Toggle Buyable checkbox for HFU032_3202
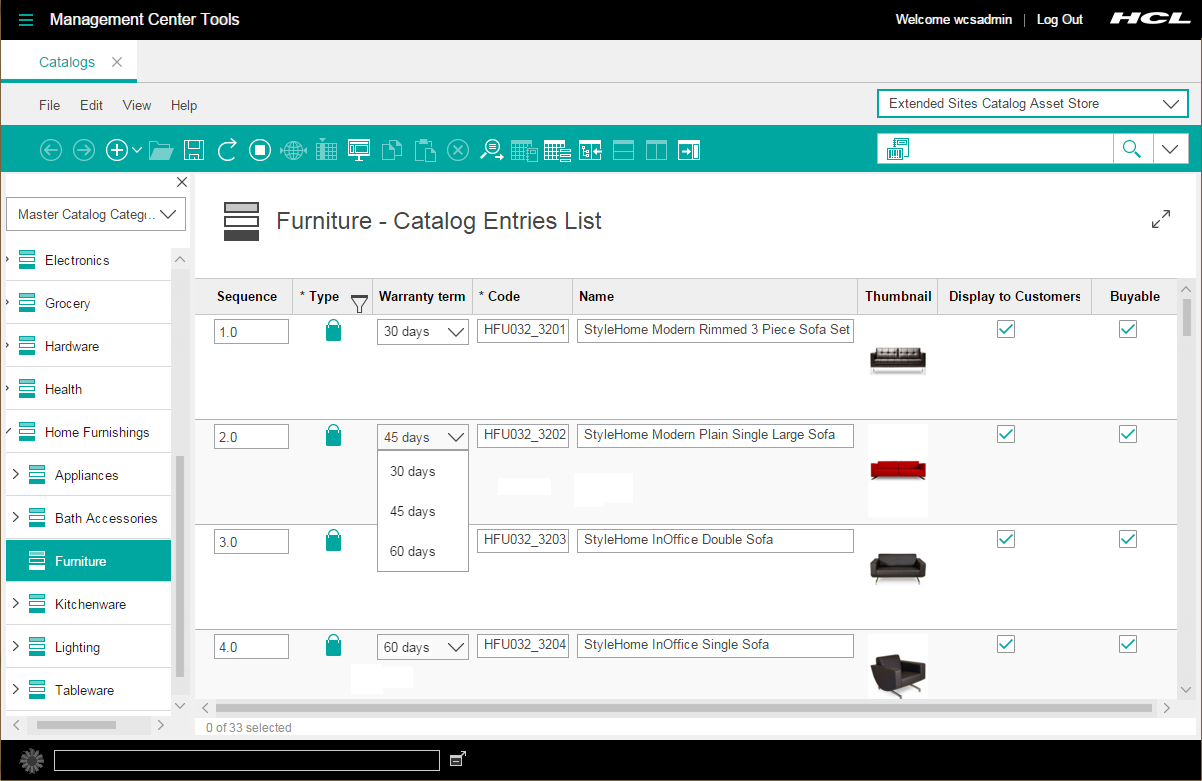Viewport: 1202px width, 781px height. [1128, 434]
